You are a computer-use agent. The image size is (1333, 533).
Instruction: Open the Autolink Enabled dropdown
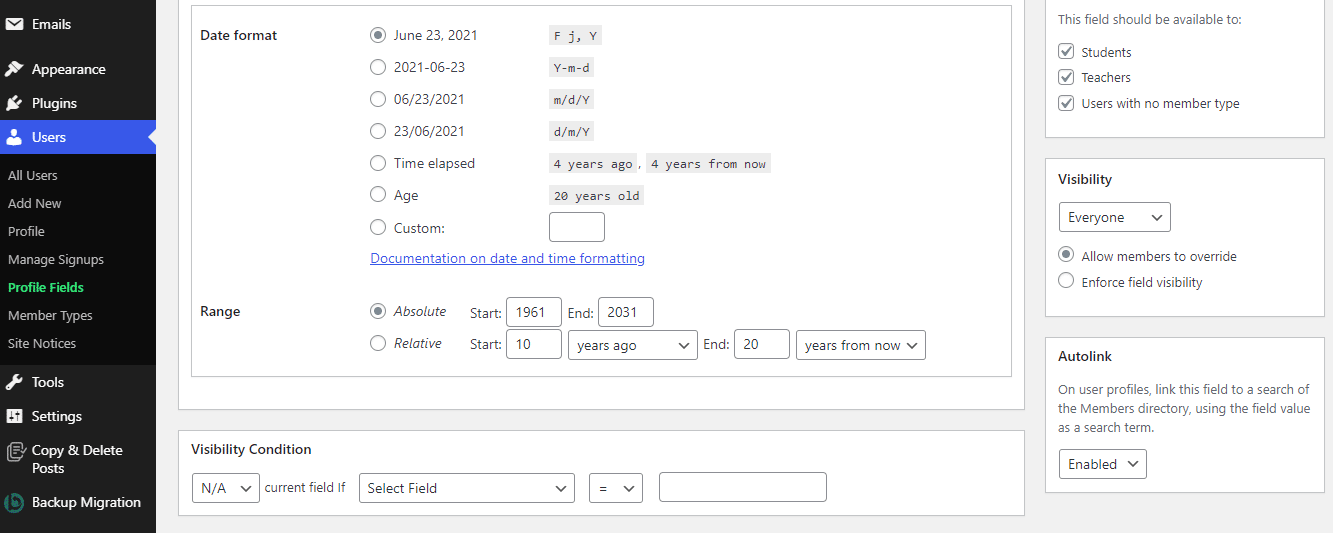click(x=1102, y=464)
